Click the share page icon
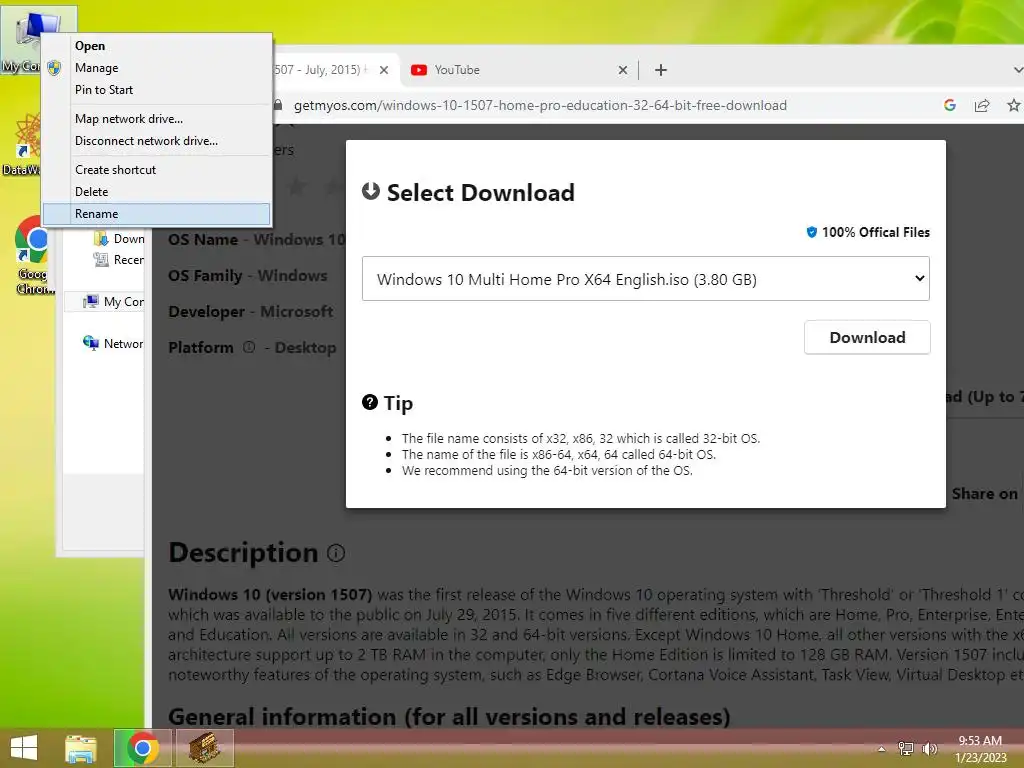The width and height of the screenshot is (1024, 768). tap(982, 105)
